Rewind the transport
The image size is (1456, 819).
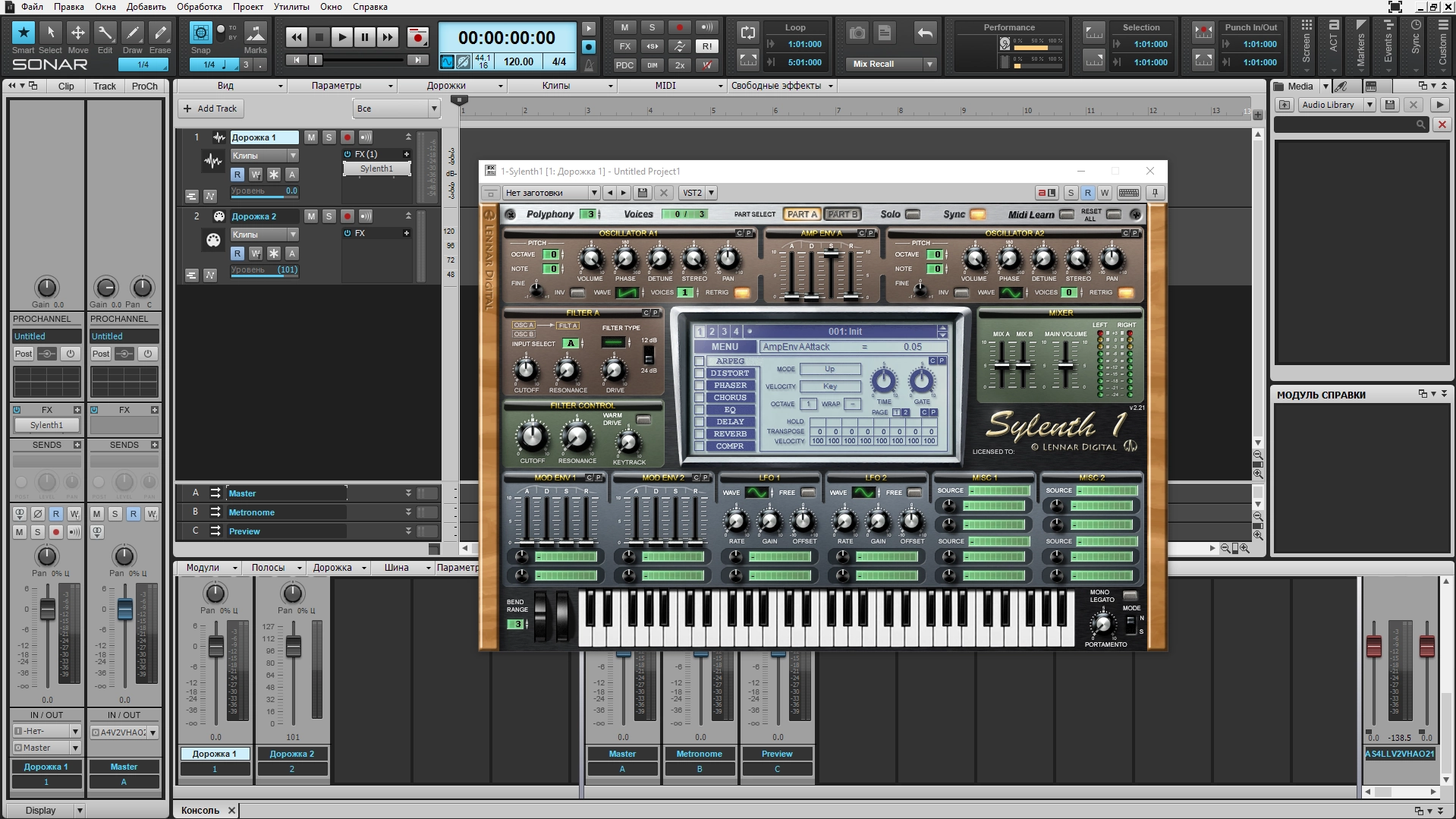297,36
